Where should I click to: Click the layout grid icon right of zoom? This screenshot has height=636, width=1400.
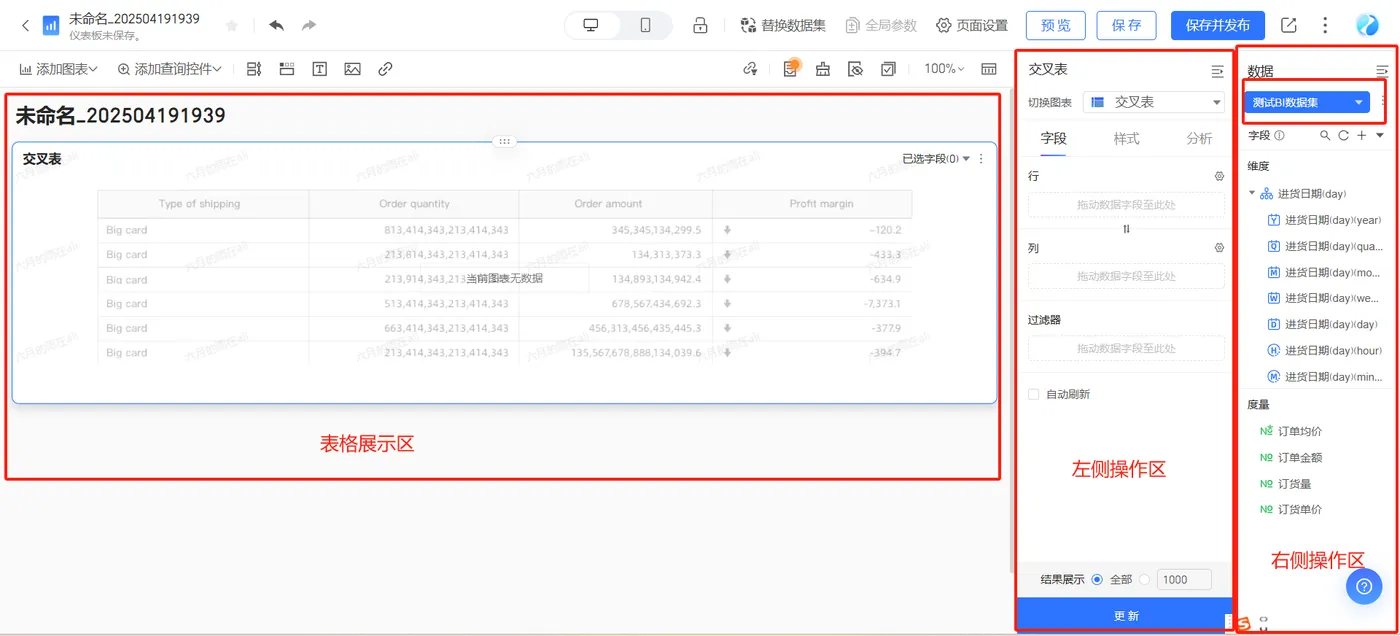989,69
